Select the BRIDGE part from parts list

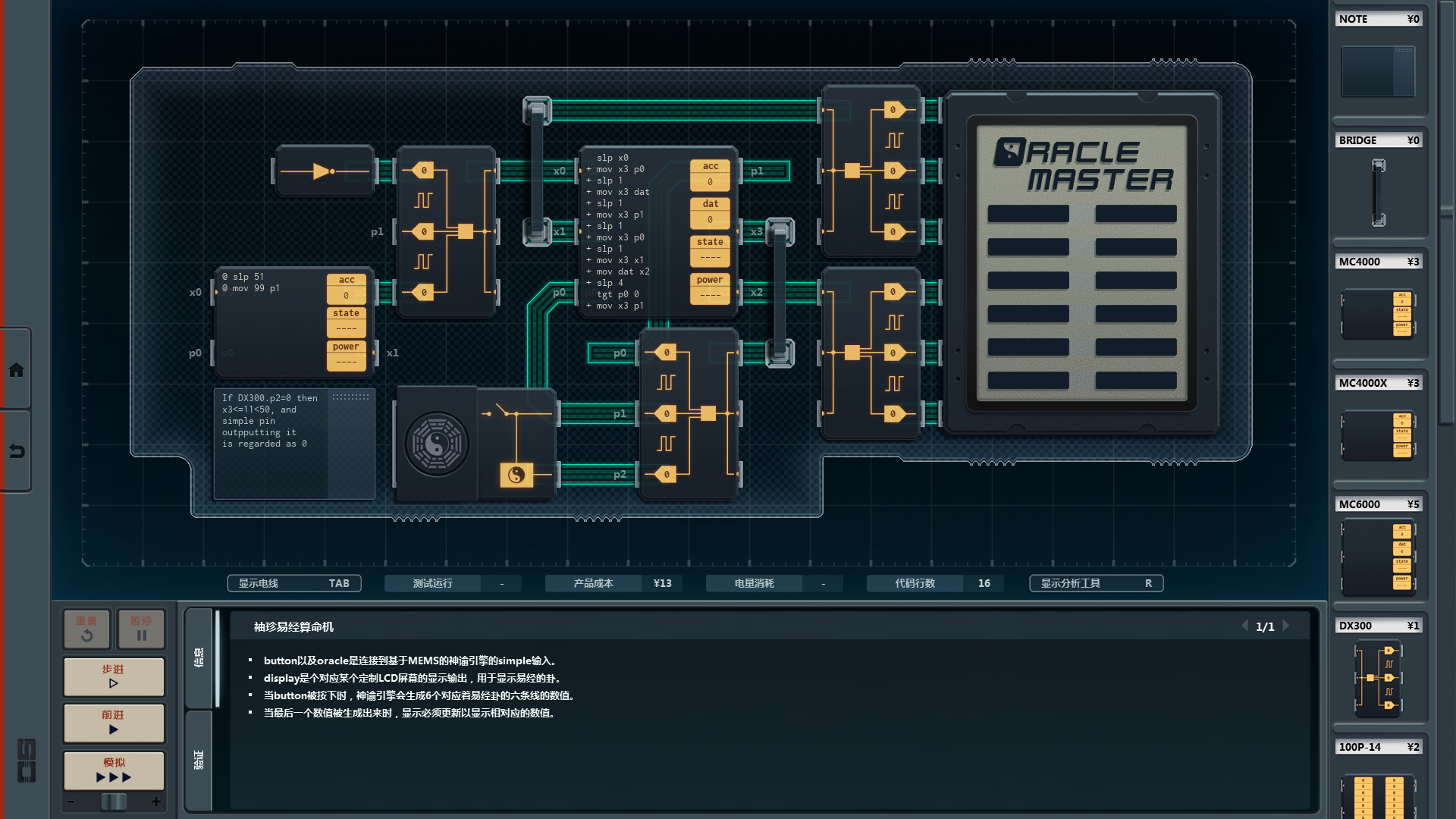coord(1378,193)
